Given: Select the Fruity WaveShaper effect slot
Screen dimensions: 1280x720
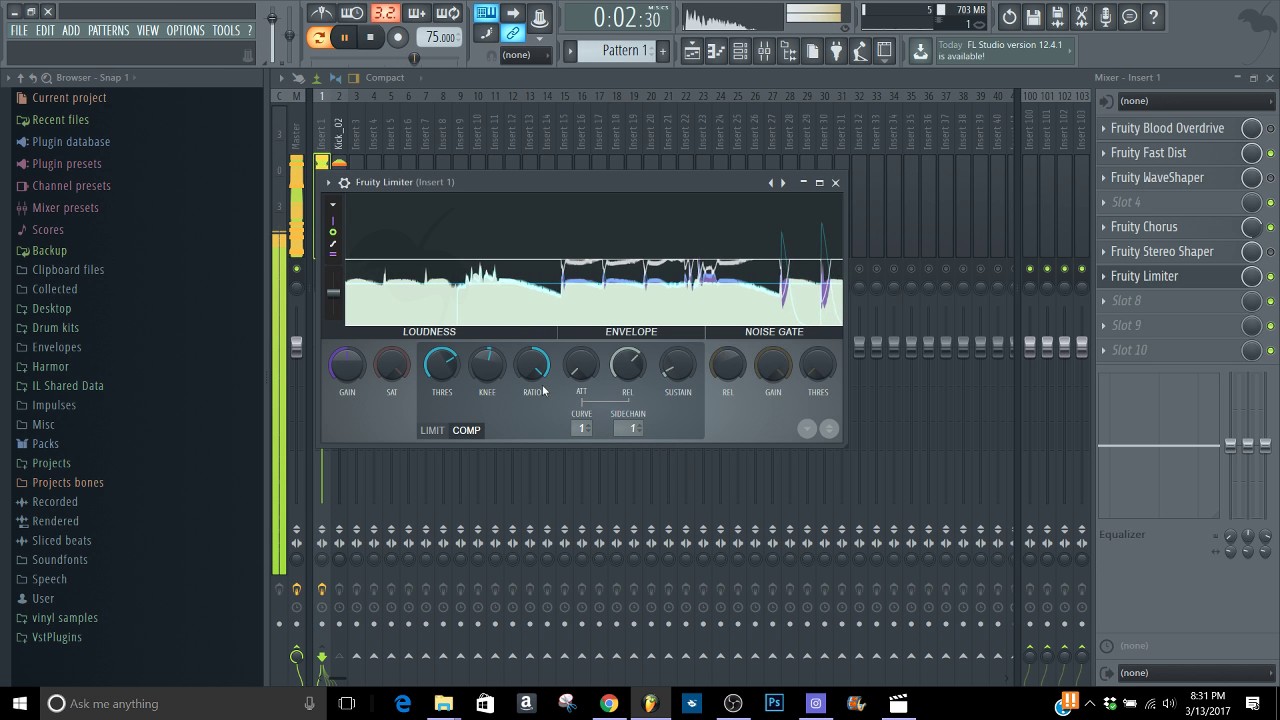Looking at the screenshot, I should point(1167,178).
